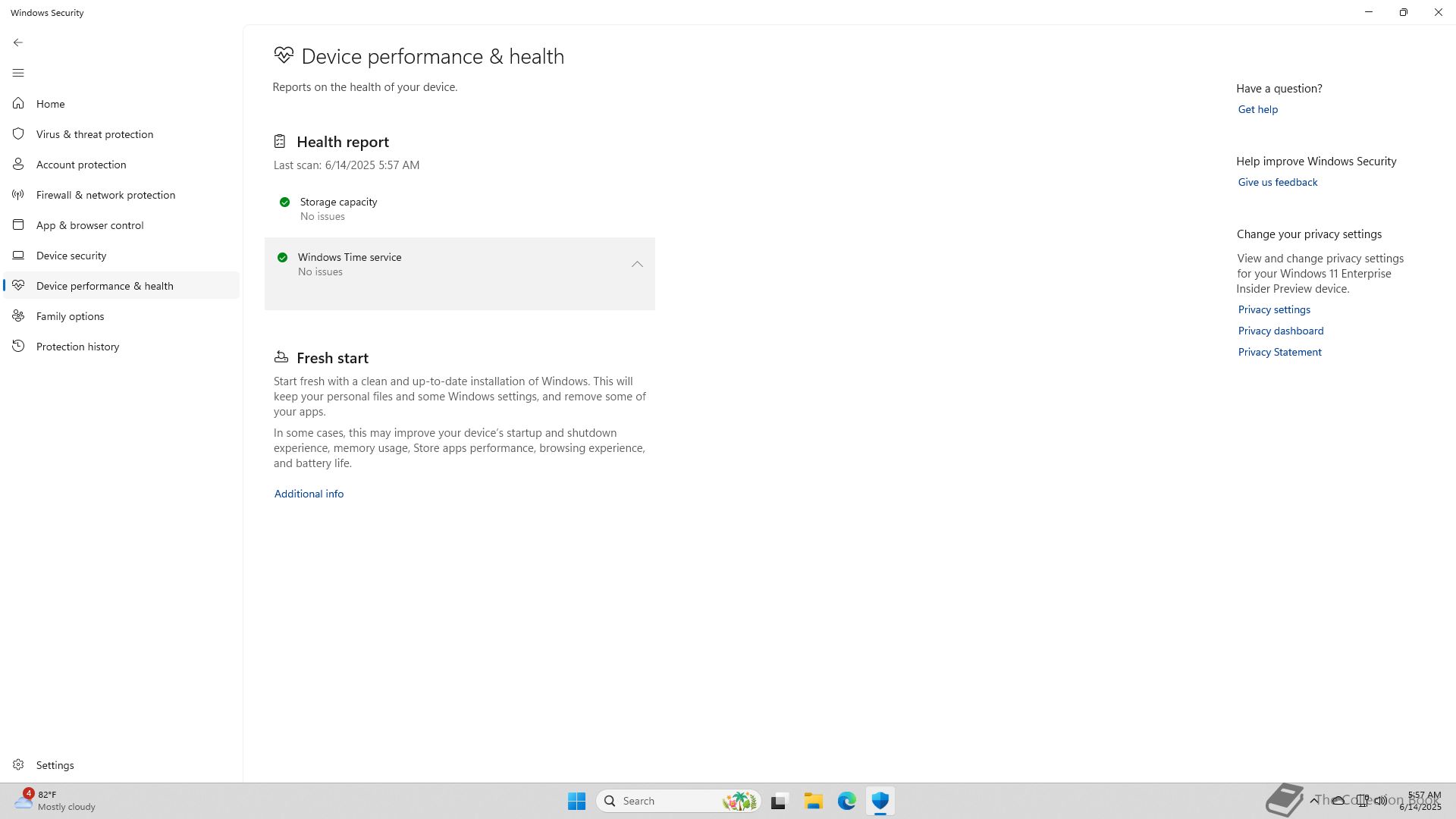Collapse Windows Time service chevron
The image size is (1456, 819).
tap(637, 265)
